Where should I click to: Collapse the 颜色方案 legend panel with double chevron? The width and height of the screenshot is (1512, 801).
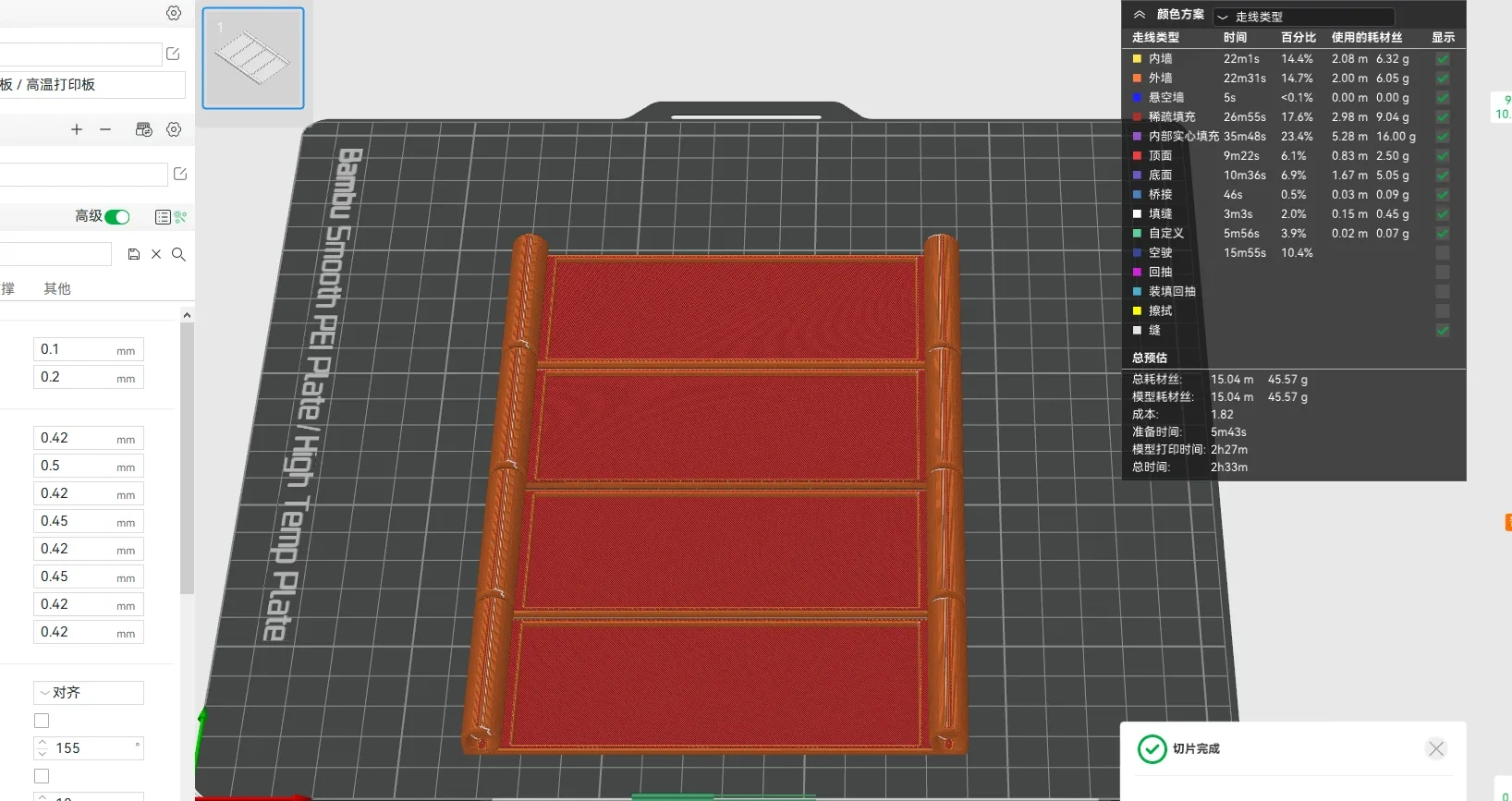[x=1140, y=15]
